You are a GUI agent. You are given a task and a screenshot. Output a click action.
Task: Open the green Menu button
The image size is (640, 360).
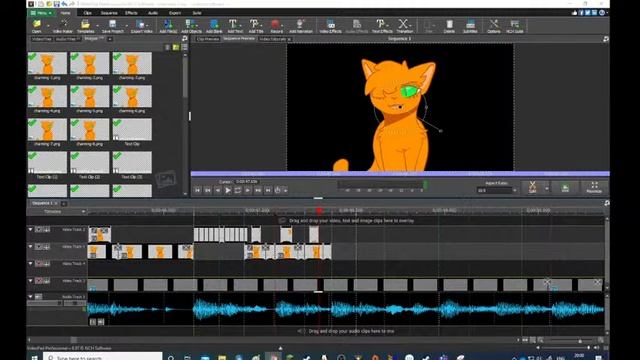[x=41, y=13]
